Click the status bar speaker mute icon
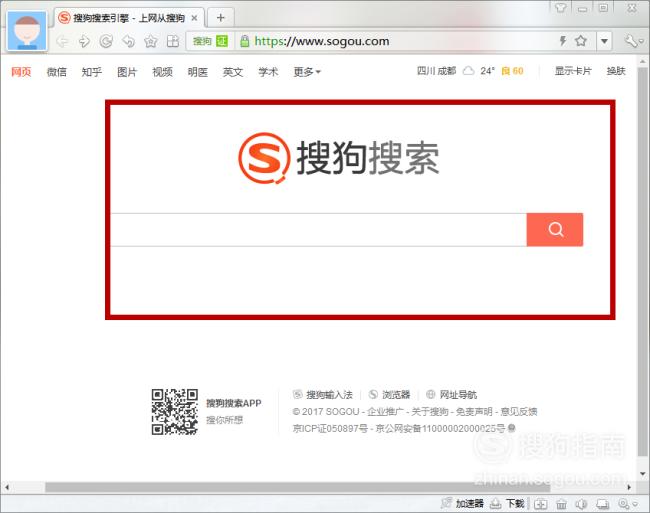This screenshot has width=650, height=513. click(x=581, y=504)
